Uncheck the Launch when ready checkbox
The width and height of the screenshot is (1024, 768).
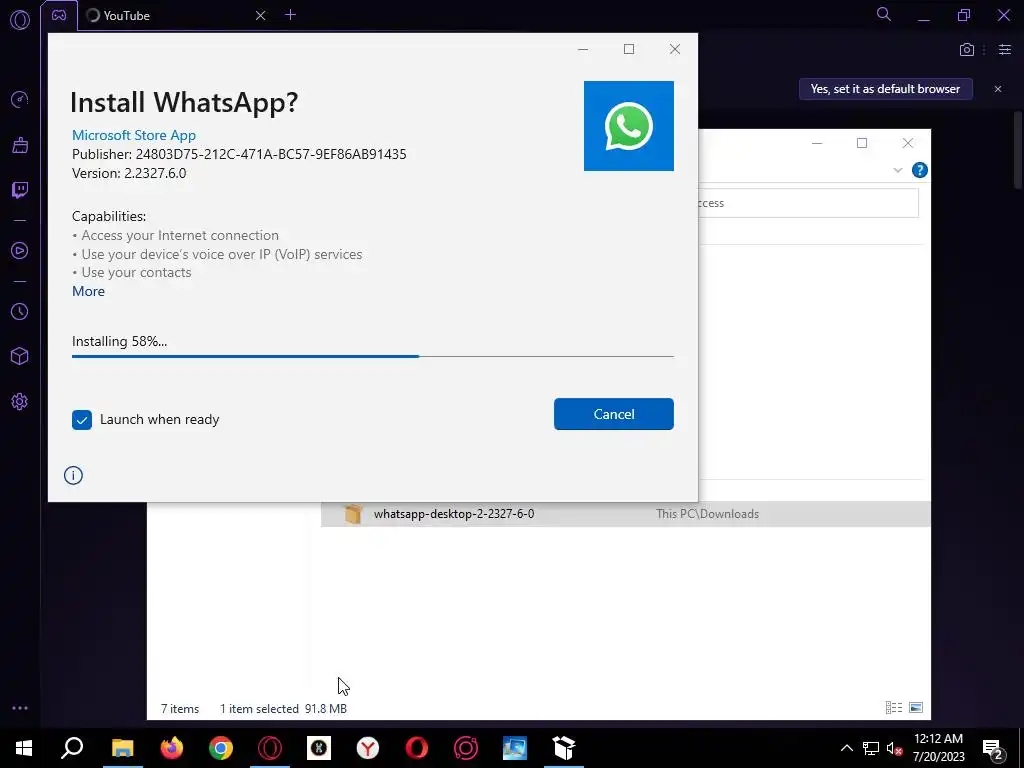point(82,420)
